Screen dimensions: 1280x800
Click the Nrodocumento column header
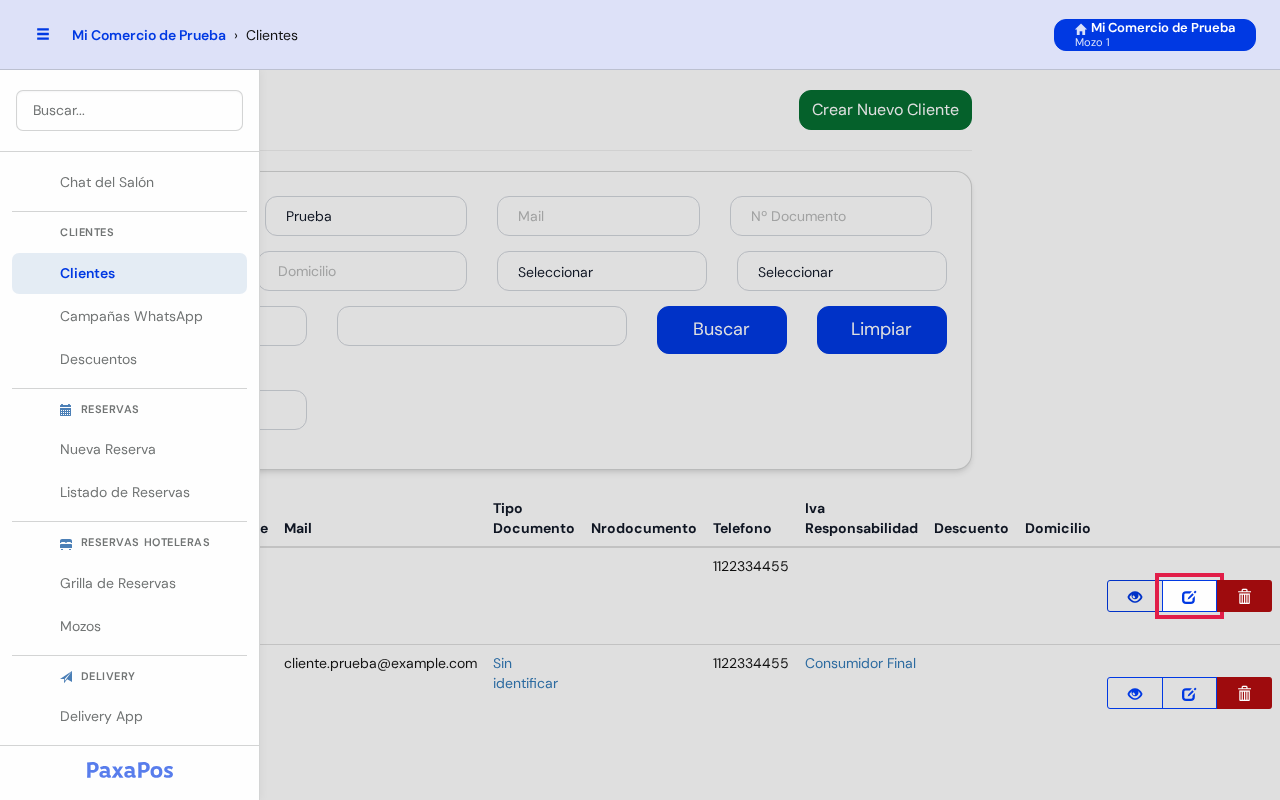click(x=643, y=528)
